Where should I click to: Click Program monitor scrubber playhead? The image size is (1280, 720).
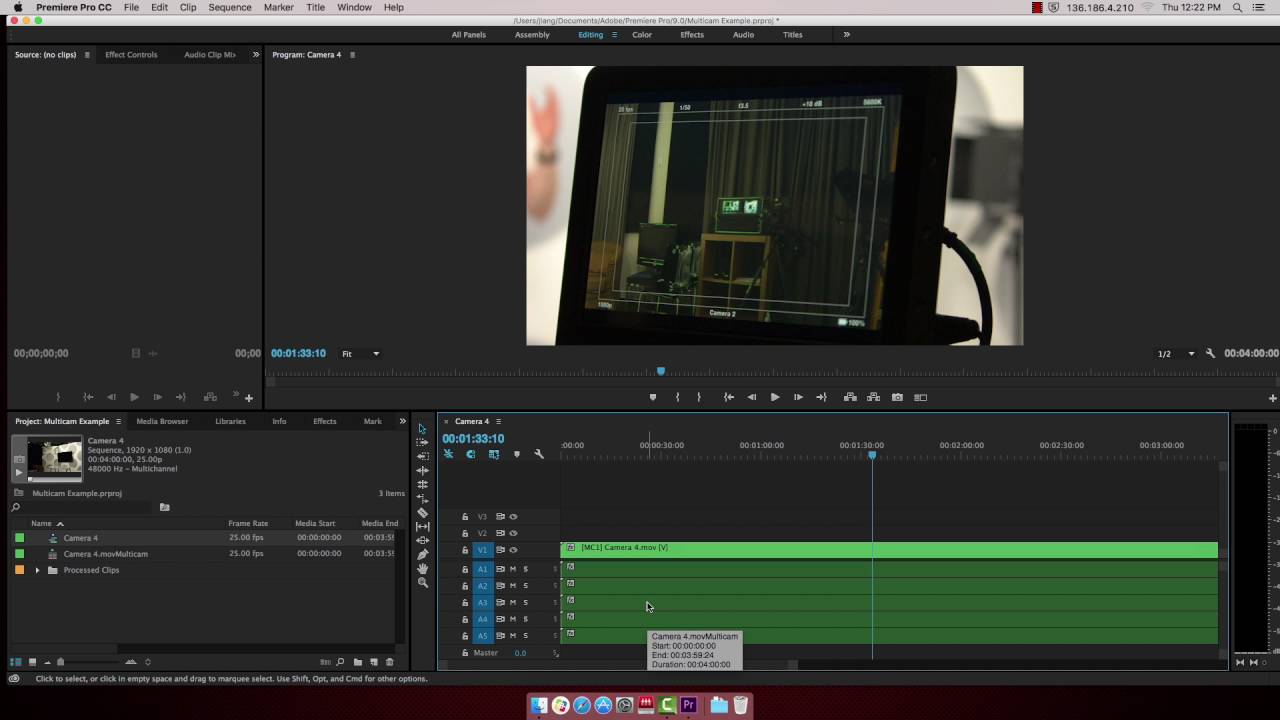coord(660,371)
